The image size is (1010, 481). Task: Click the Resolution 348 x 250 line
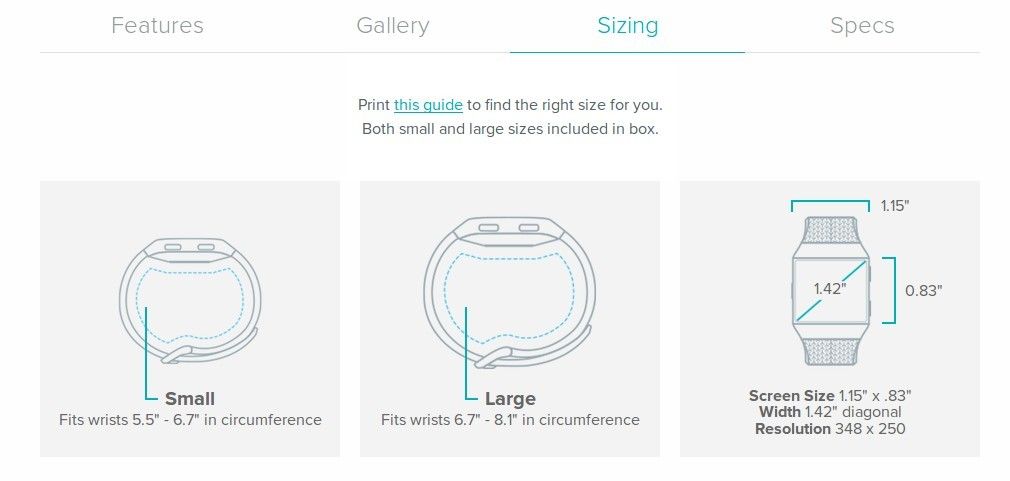click(x=830, y=429)
